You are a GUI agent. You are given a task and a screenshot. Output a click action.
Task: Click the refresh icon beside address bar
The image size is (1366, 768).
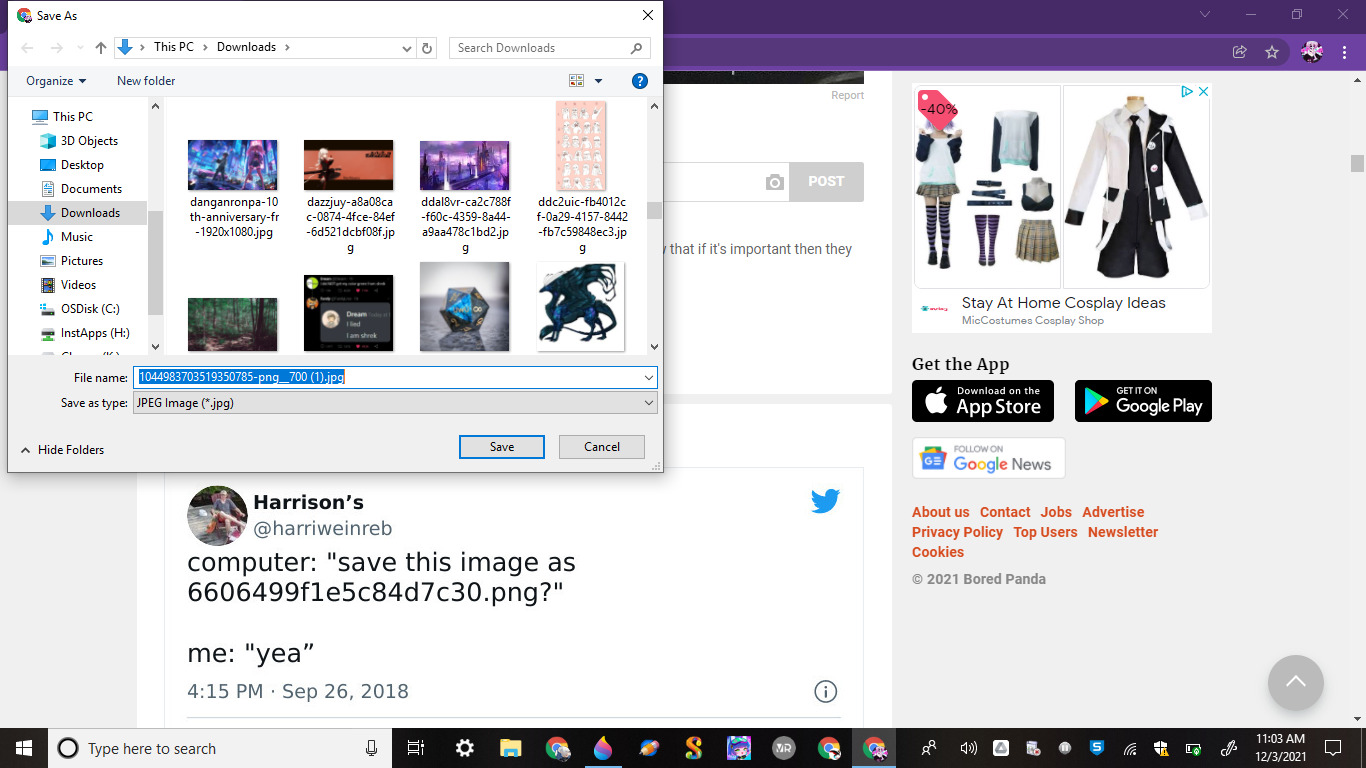[428, 48]
